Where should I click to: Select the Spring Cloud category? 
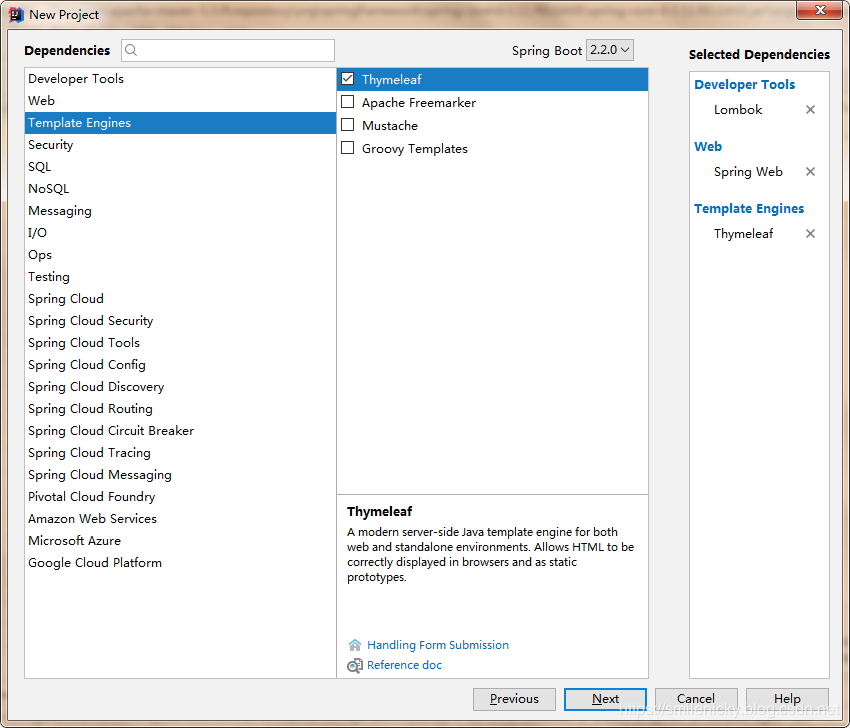[180, 299]
